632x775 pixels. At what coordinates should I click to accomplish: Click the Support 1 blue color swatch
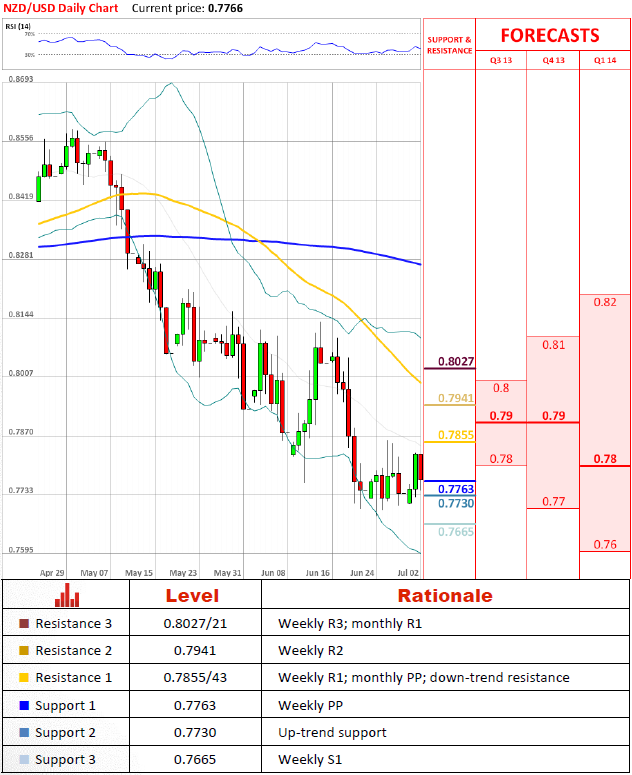pyautogui.click(x=24, y=705)
